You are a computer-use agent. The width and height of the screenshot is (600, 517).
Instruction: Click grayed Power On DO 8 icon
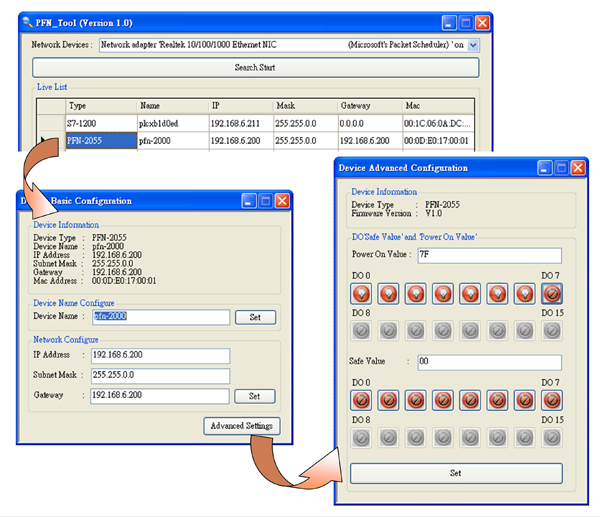coord(361,331)
